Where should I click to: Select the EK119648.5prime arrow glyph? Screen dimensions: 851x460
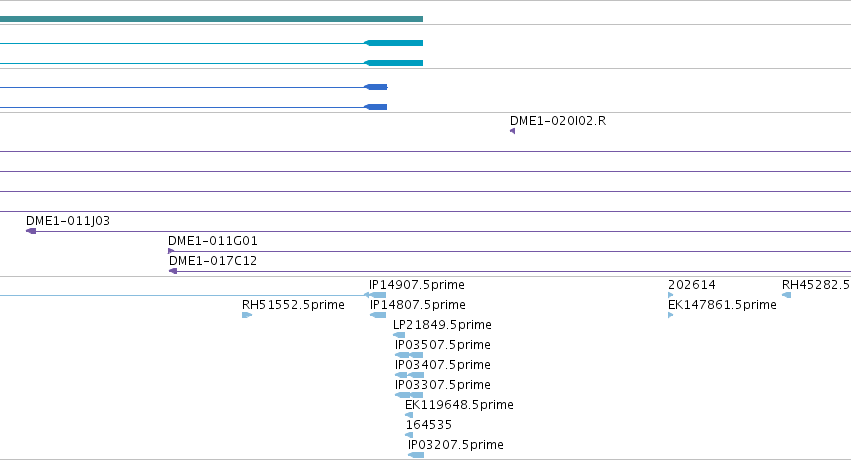pos(409,416)
